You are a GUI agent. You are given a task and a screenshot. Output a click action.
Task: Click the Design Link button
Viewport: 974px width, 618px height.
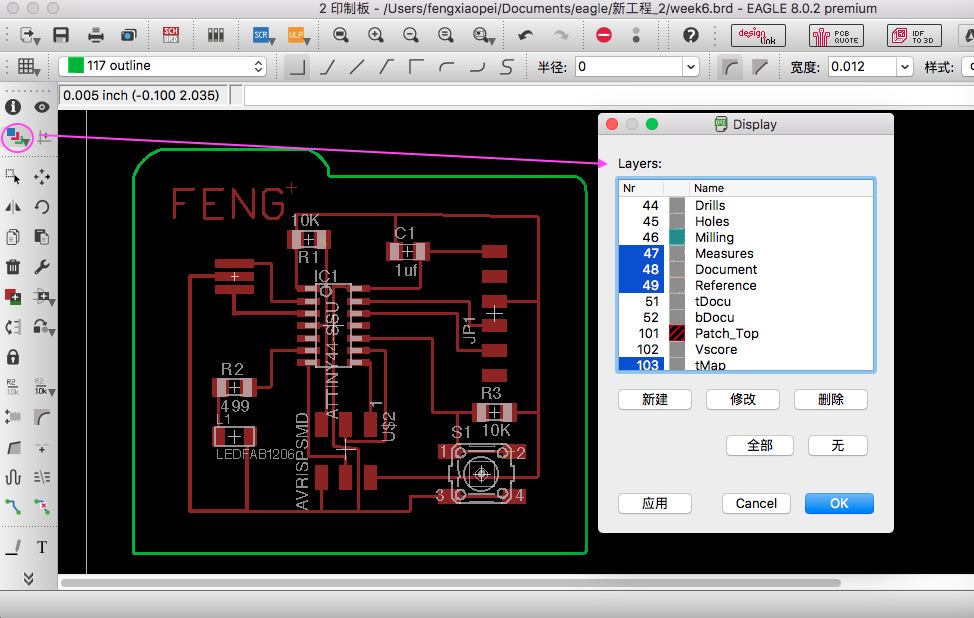(x=758, y=35)
